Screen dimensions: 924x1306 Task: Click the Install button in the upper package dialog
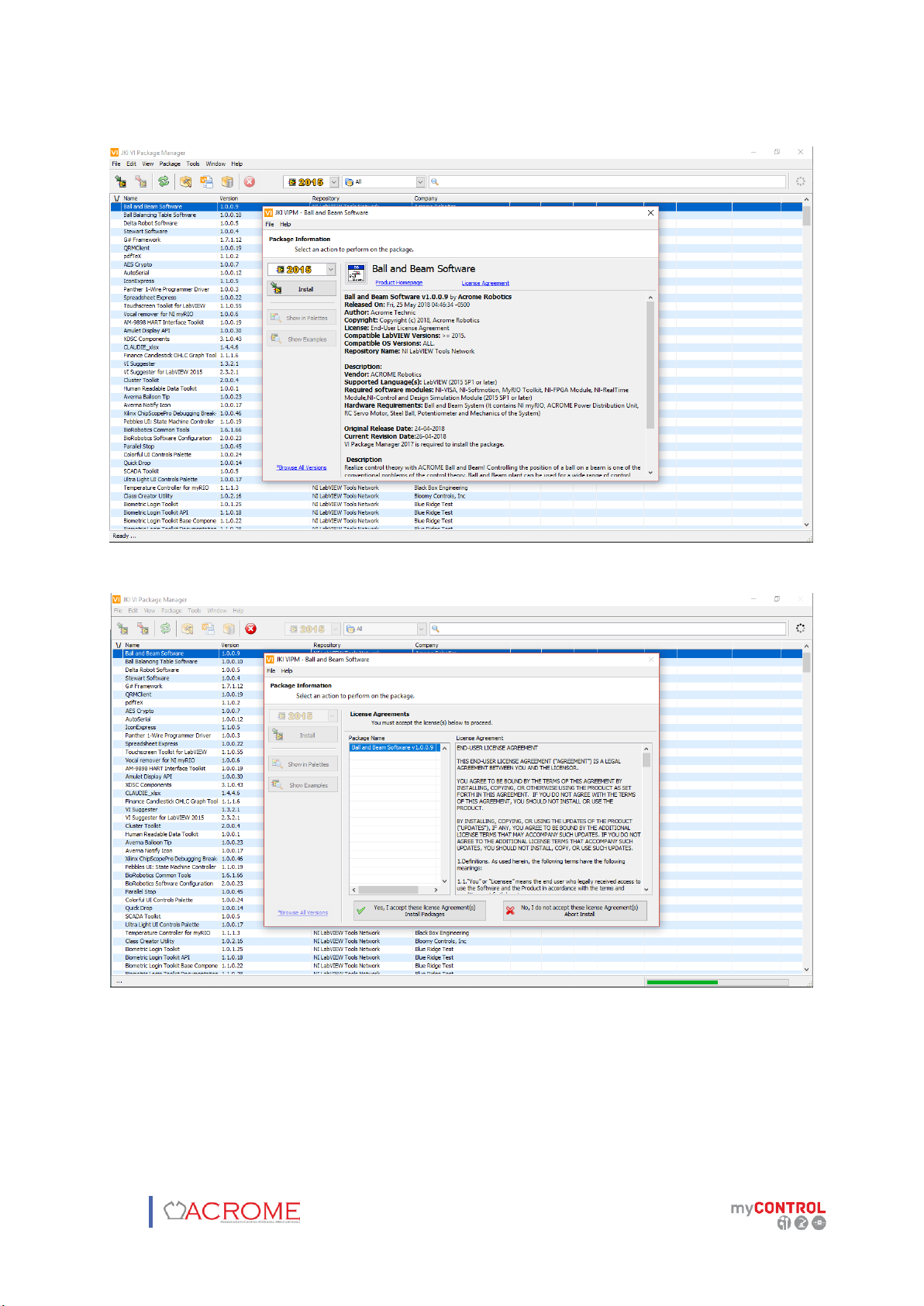tap(302, 289)
